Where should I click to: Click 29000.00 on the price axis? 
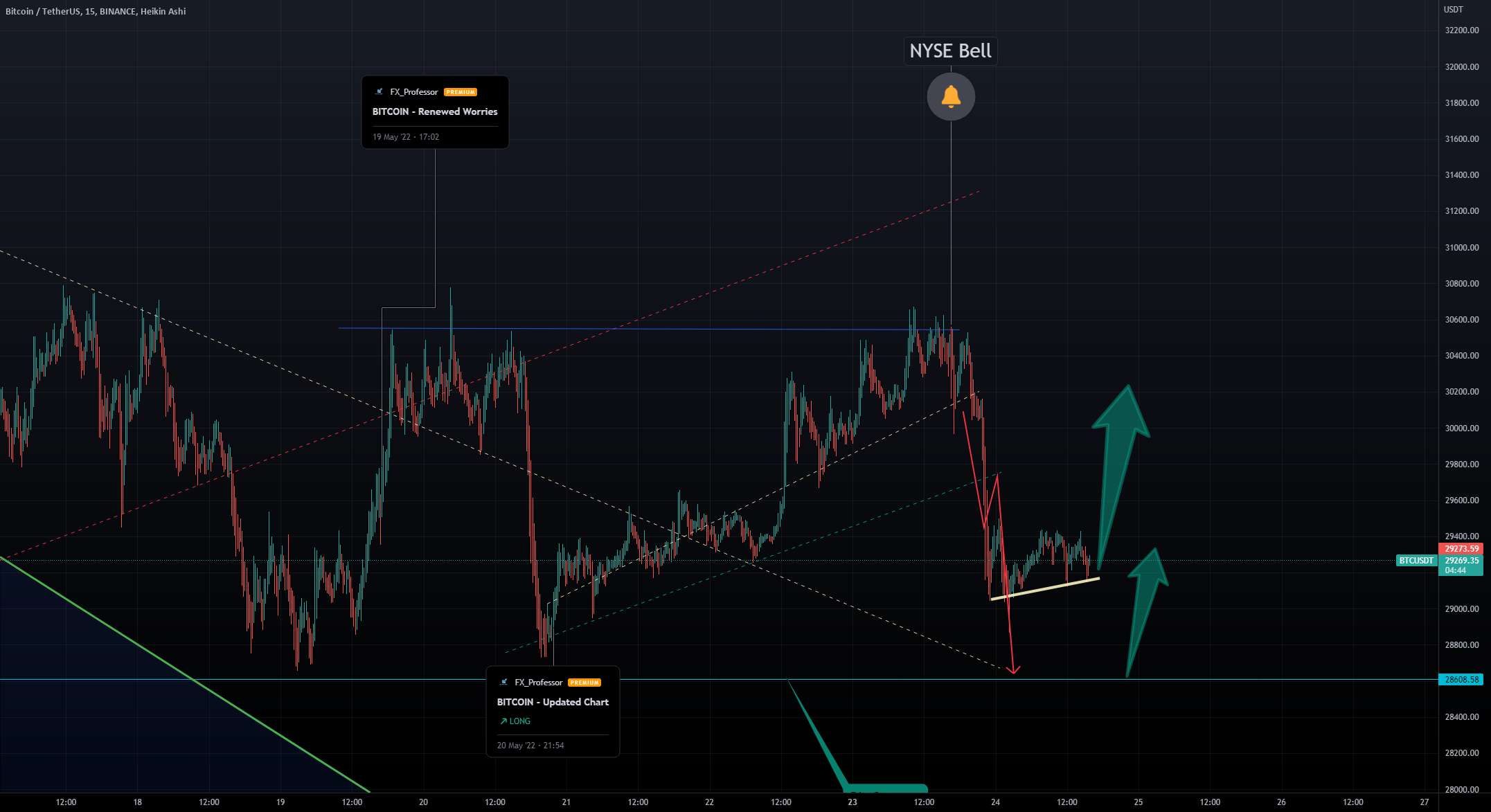tap(1462, 609)
